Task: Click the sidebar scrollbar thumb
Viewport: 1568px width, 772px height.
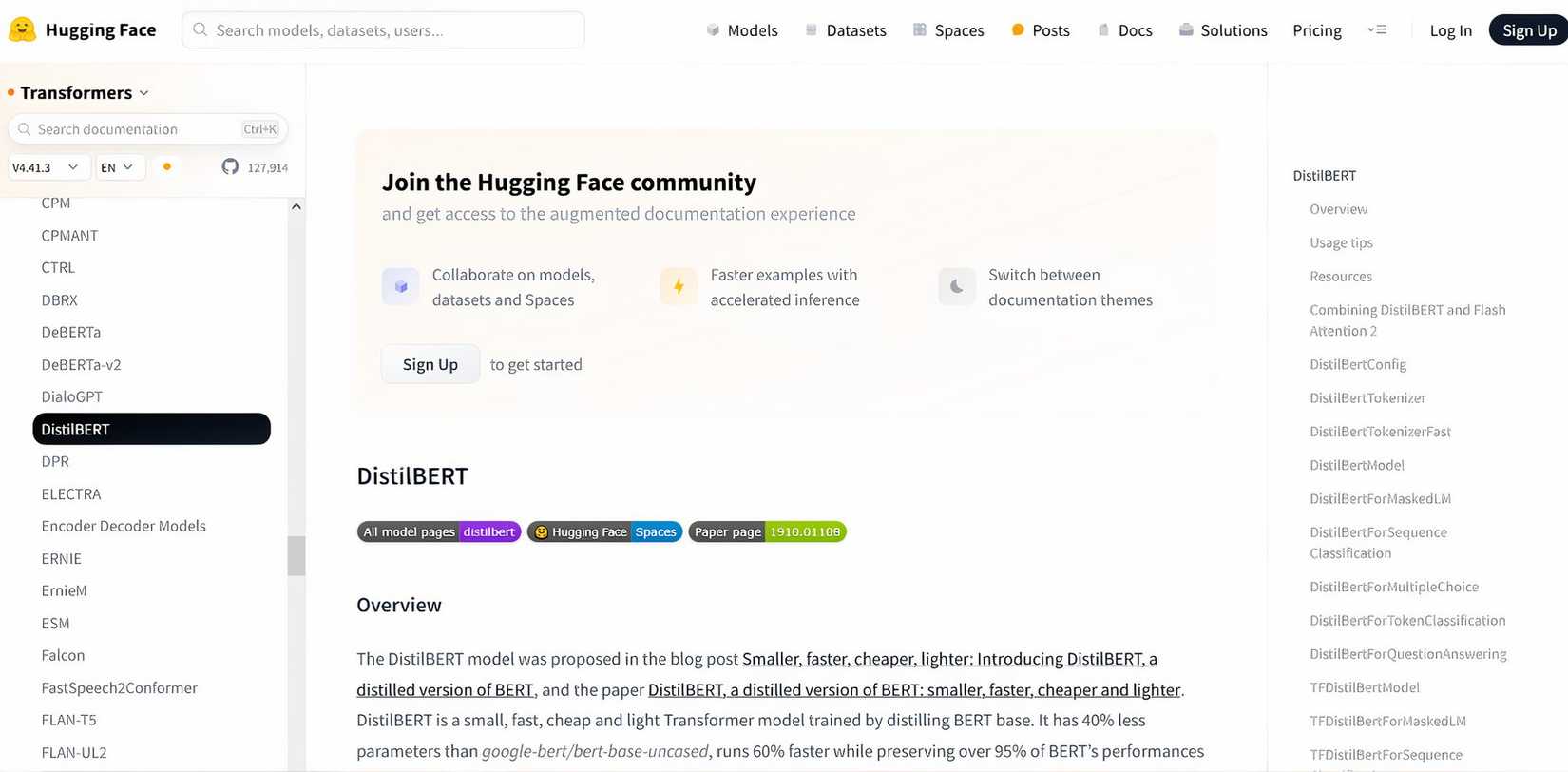Action: coord(296,556)
